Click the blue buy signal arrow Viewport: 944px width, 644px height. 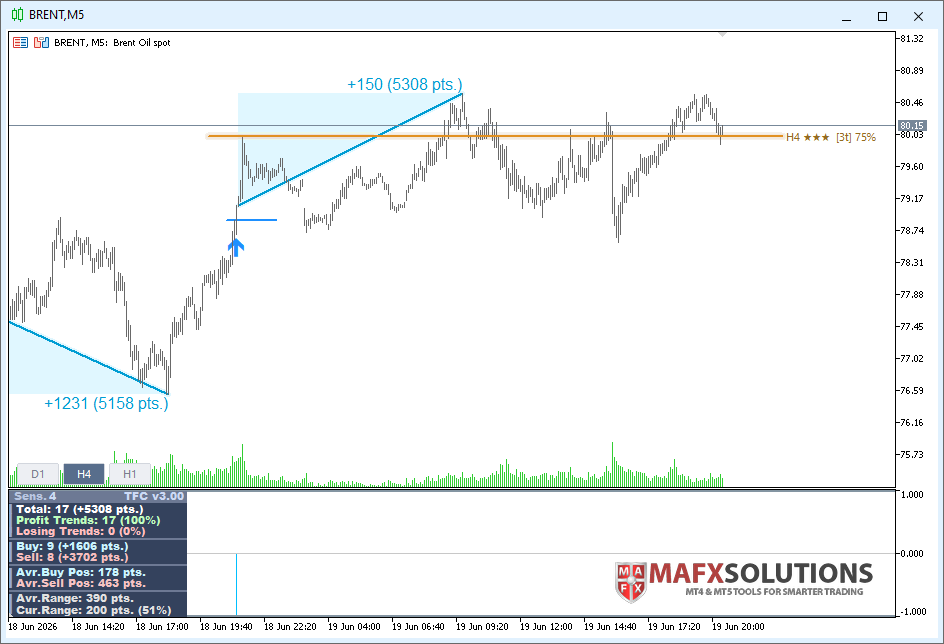pyautogui.click(x=235, y=247)
